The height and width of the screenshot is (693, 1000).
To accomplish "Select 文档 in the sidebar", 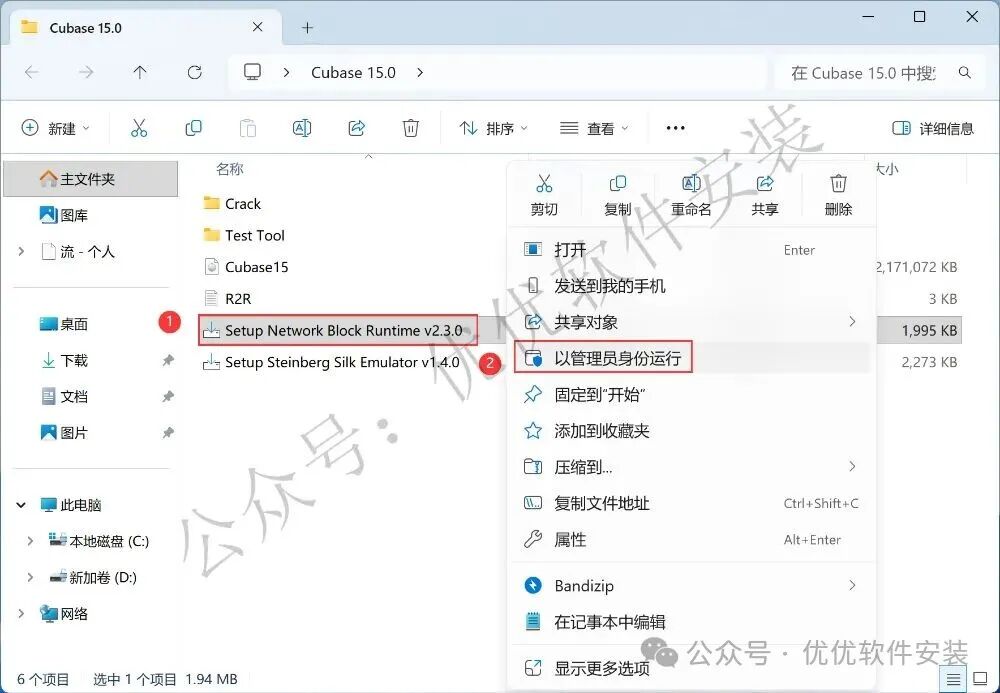I will pyautogui.click(x=91, y=397).
